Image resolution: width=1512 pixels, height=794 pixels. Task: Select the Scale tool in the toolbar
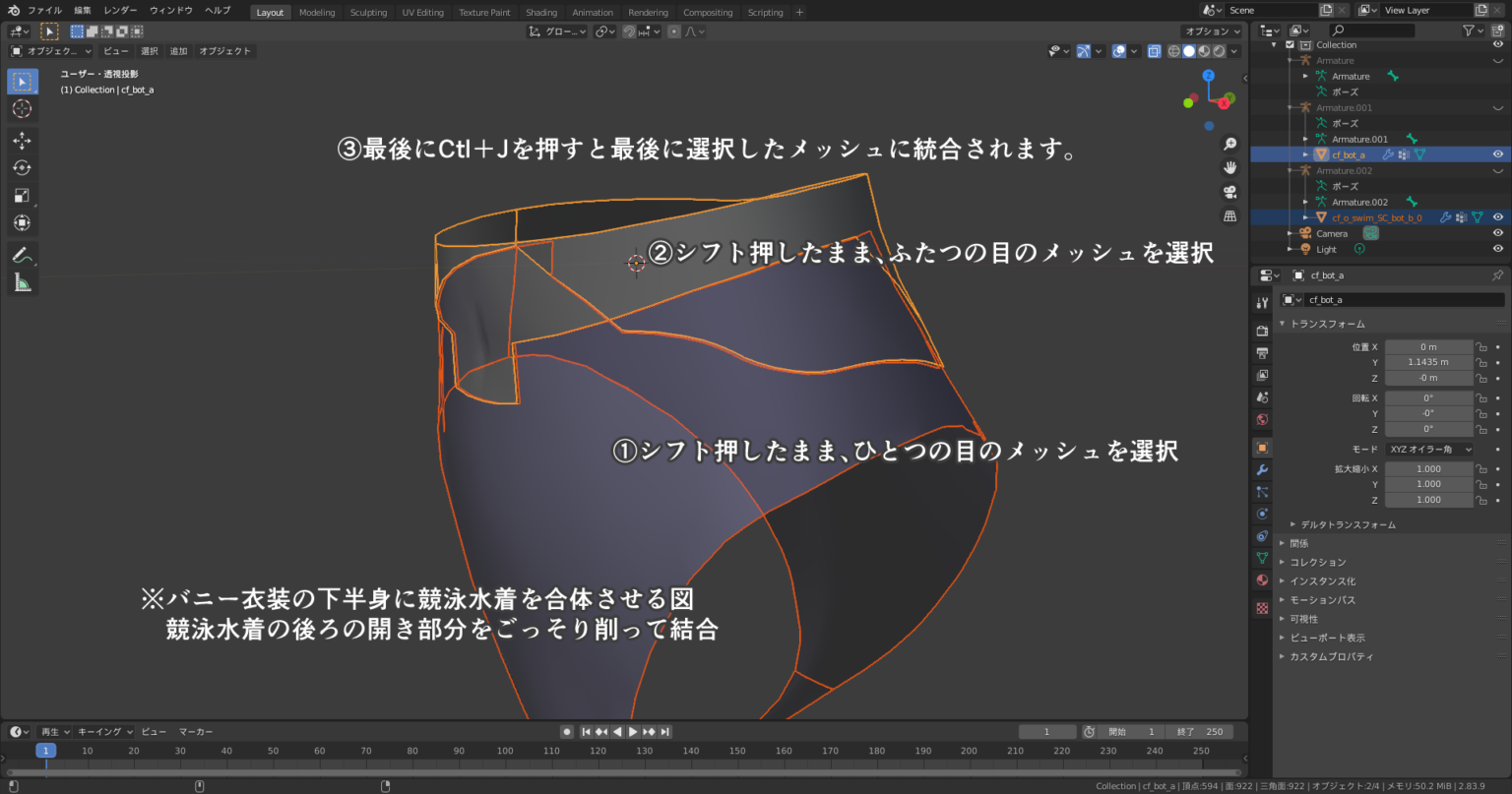pos(22,195)
